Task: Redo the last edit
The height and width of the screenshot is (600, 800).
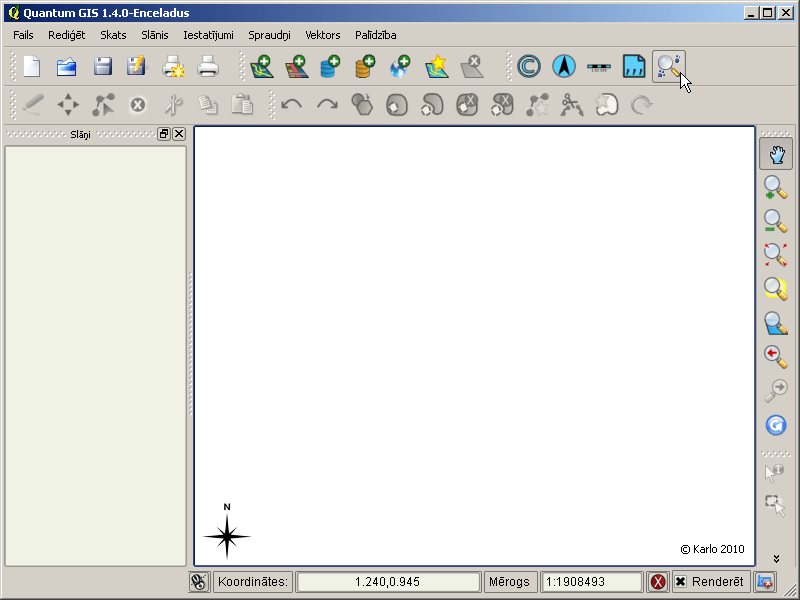Action: pos(327,105)
